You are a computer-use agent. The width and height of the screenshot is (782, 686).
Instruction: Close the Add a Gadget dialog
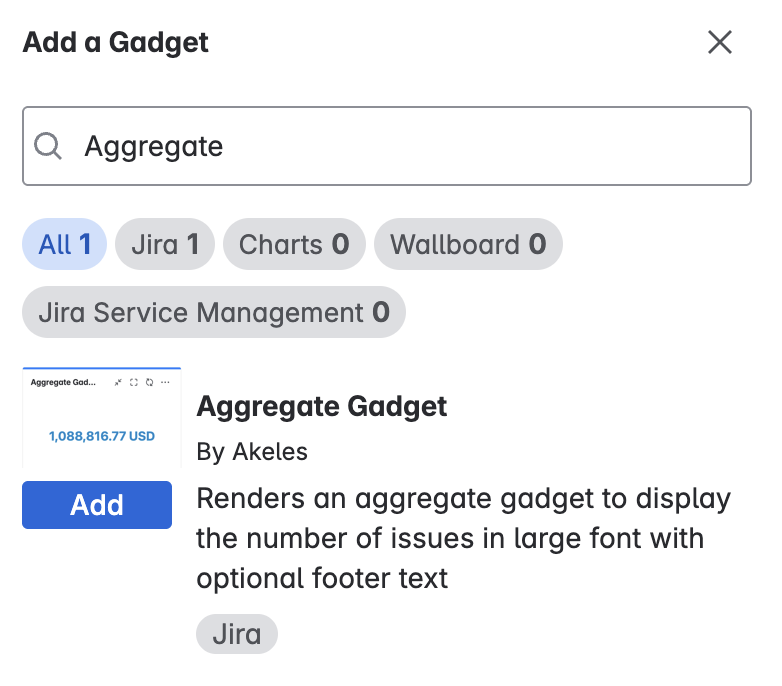point(720,42)
